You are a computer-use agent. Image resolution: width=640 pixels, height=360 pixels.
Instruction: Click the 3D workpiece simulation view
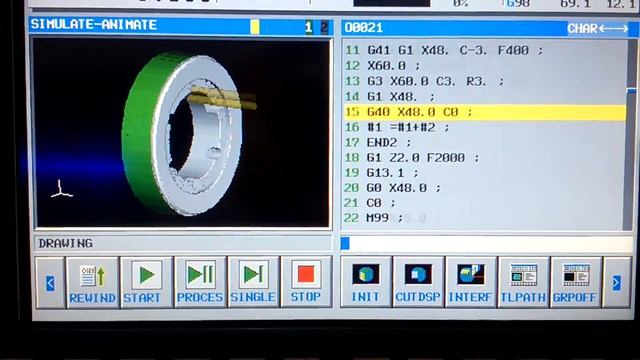pyautogui.click(x=182, y=133)
